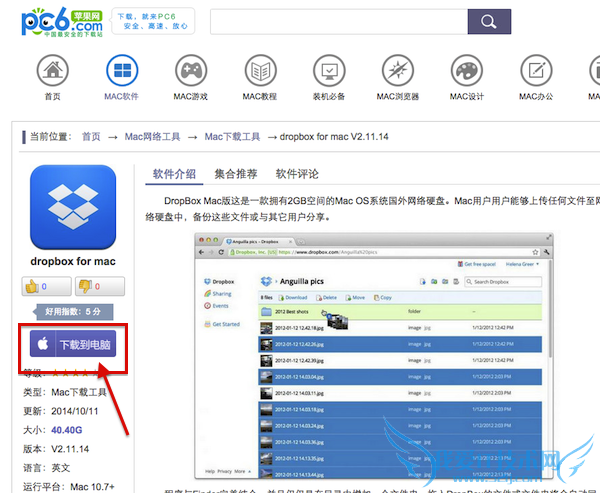Click the search magnifier button
Image resolution: width=600 pixels, height=493 pixels.
tap(489, 21)
